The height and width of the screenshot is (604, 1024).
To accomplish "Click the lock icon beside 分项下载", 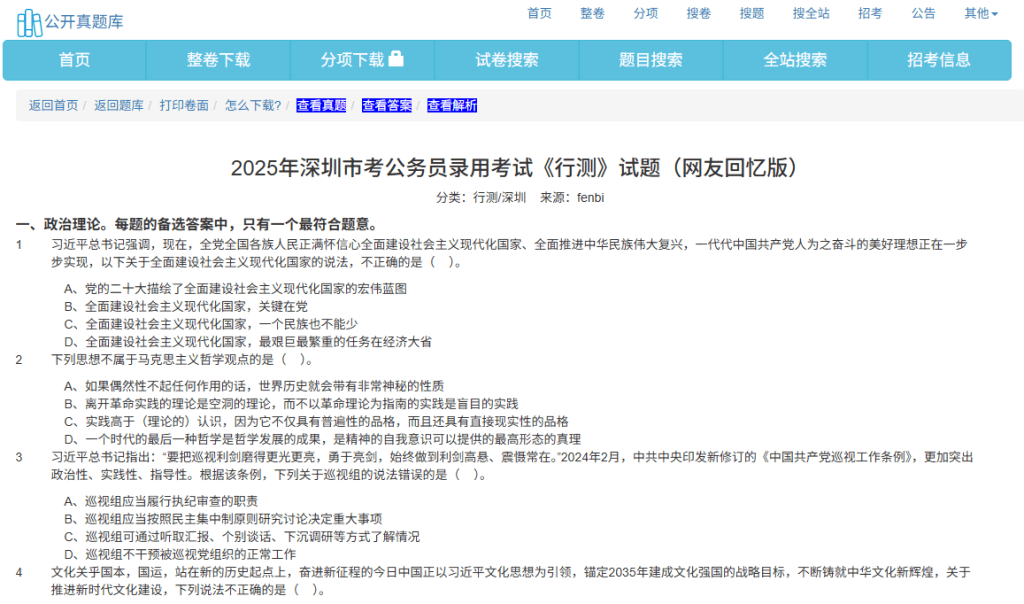I will 396,59.
